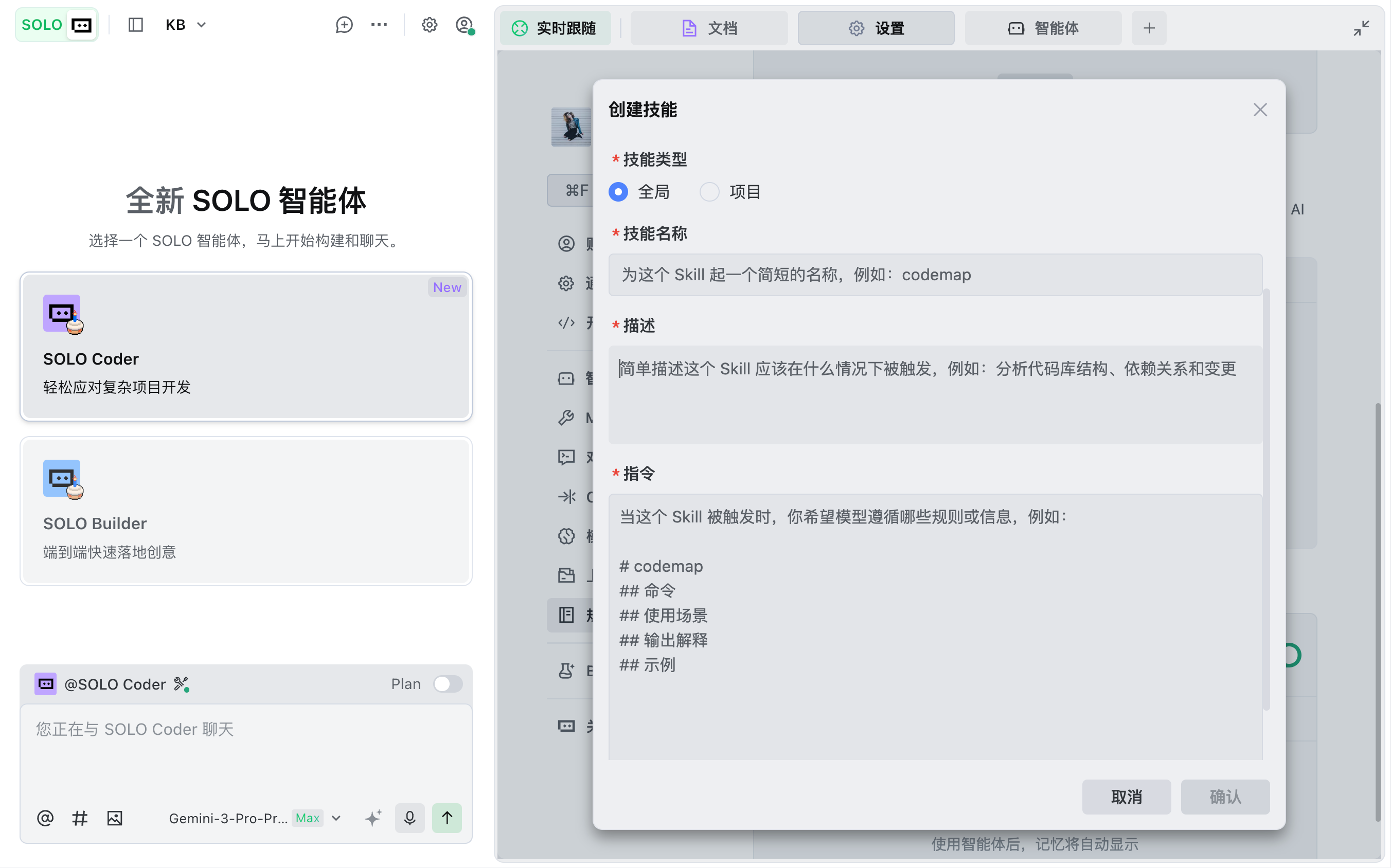This screenshot has width=1391, height=868.
Task: Click the 技能名称 input field
Action: pyautogui.click(x=935, y=275)
